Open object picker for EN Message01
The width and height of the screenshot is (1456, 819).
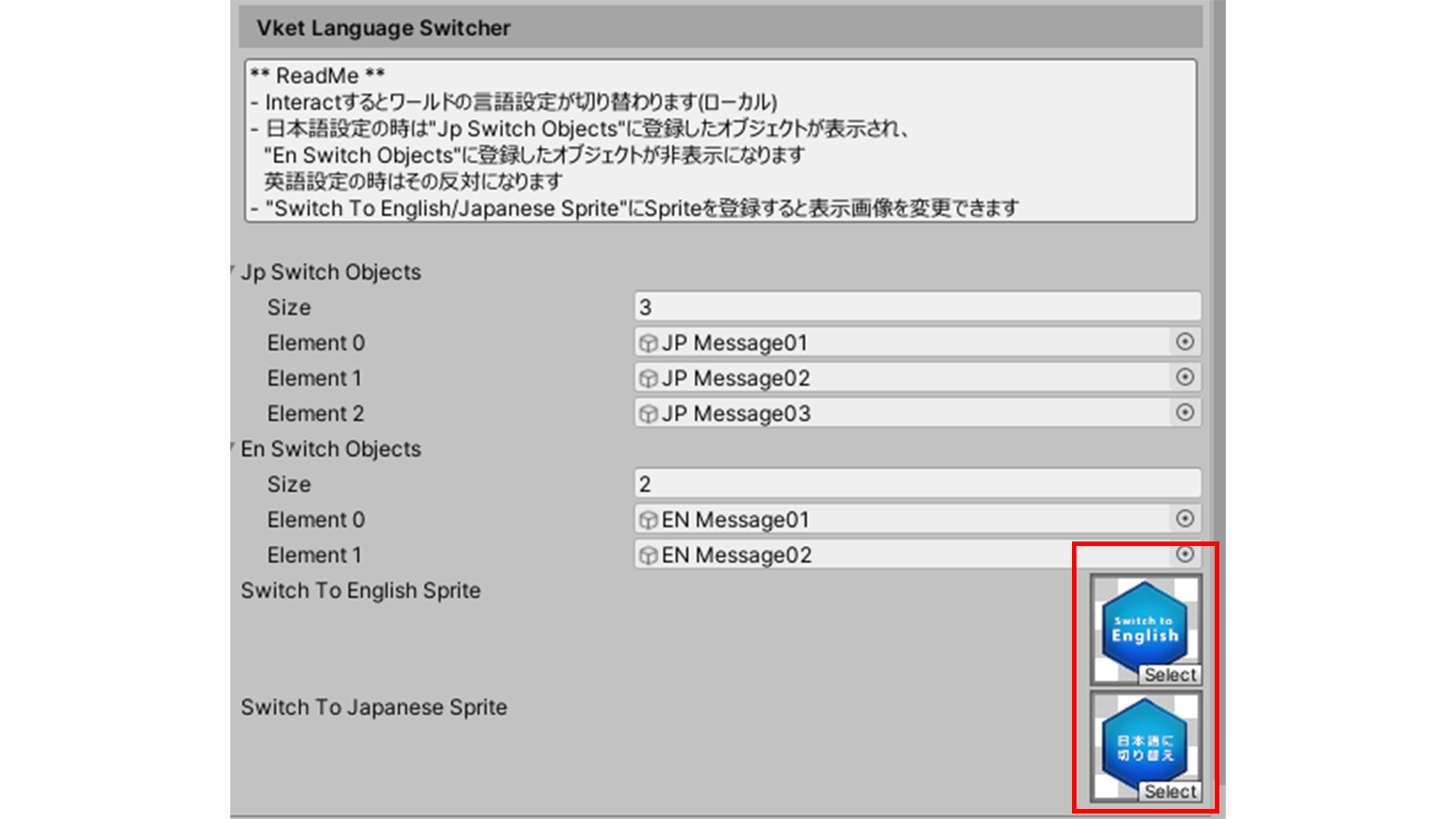coord(1185,519)
